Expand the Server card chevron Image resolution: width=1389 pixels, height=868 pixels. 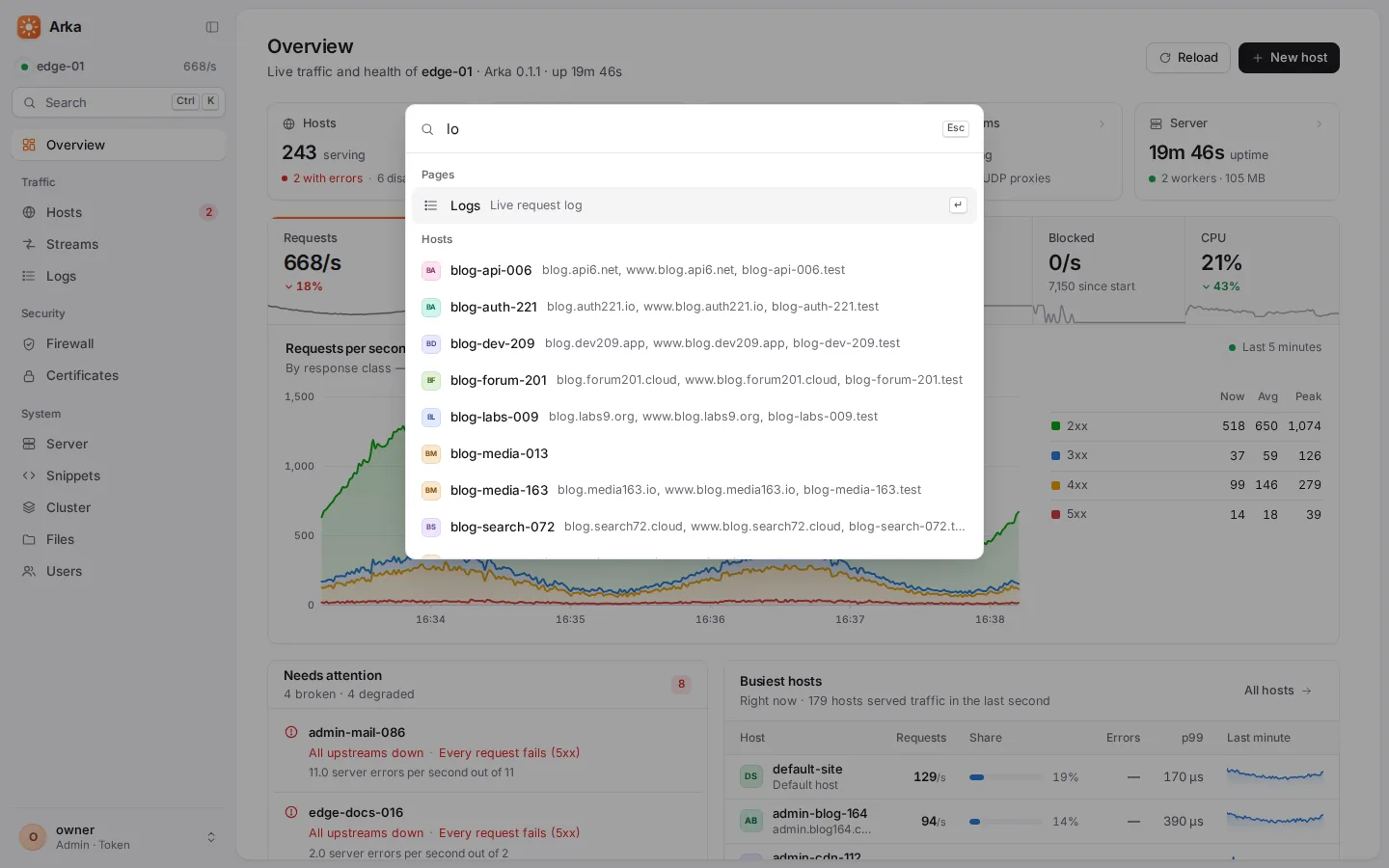coord(1319,124)
